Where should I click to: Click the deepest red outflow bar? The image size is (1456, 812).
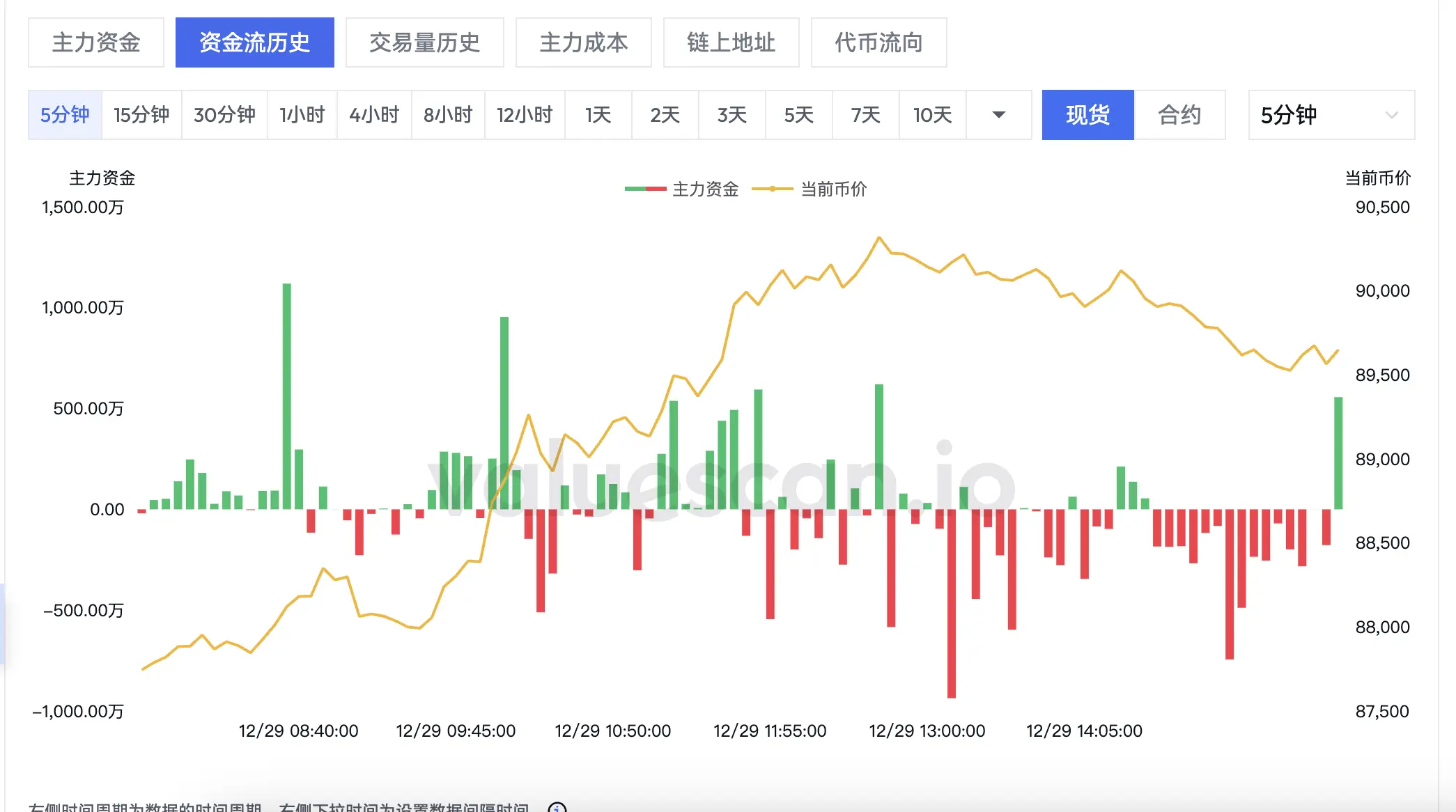951,602
